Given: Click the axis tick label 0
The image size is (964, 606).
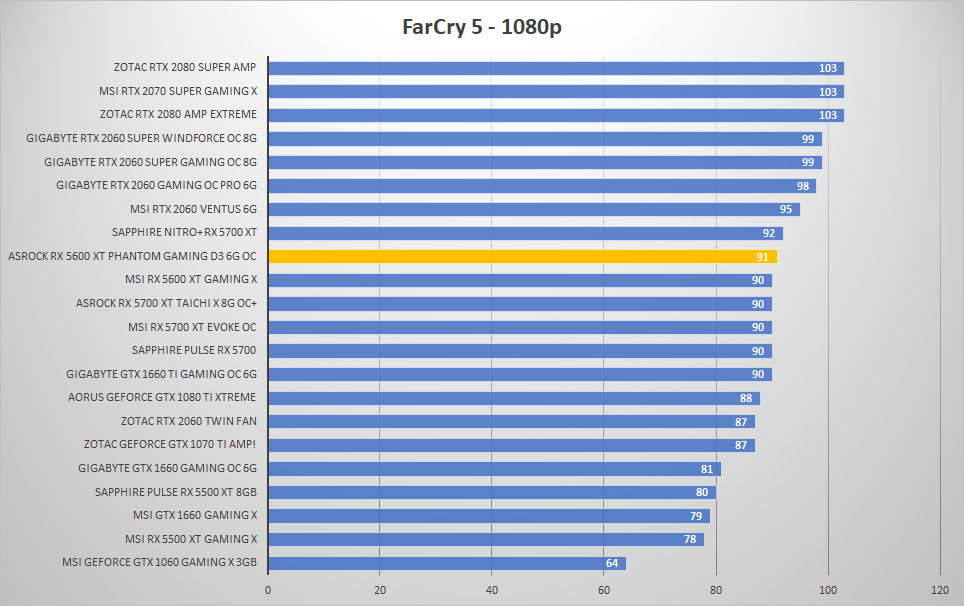Looking at the screenshot, I should (x=268, y=590).
